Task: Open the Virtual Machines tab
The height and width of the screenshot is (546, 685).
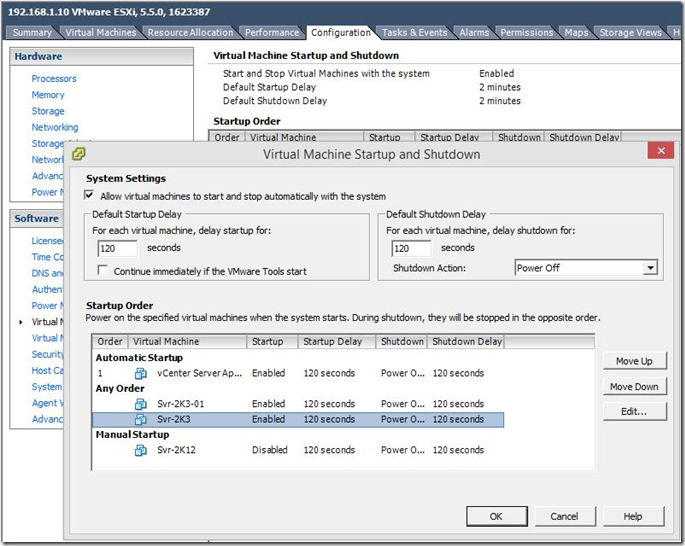Action: (100, 33)
